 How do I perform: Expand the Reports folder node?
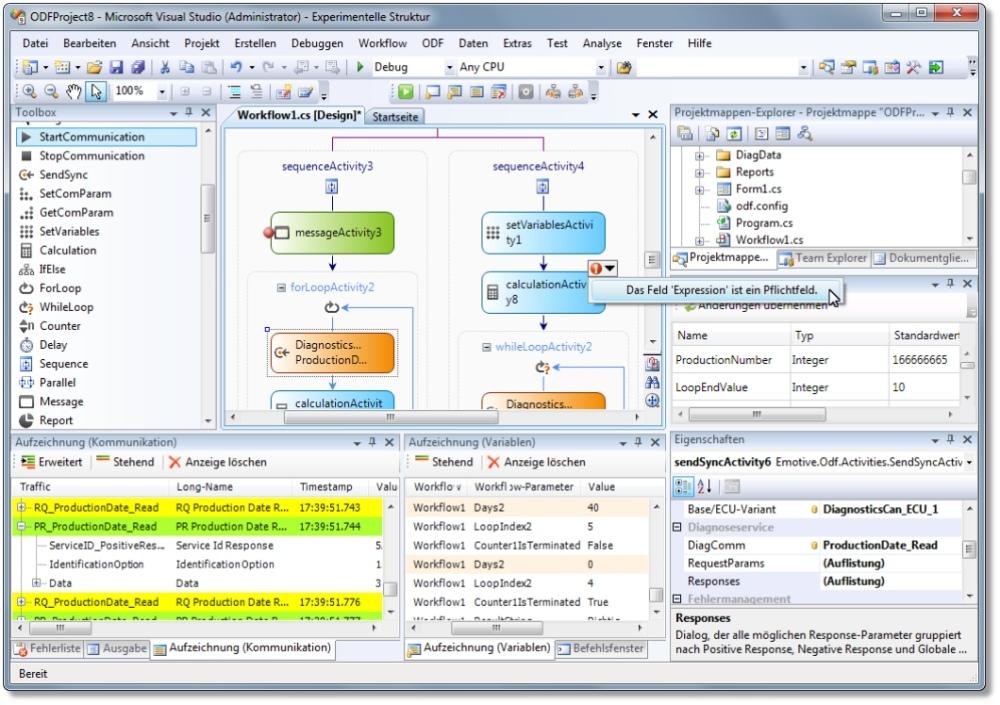coord(700,172)
